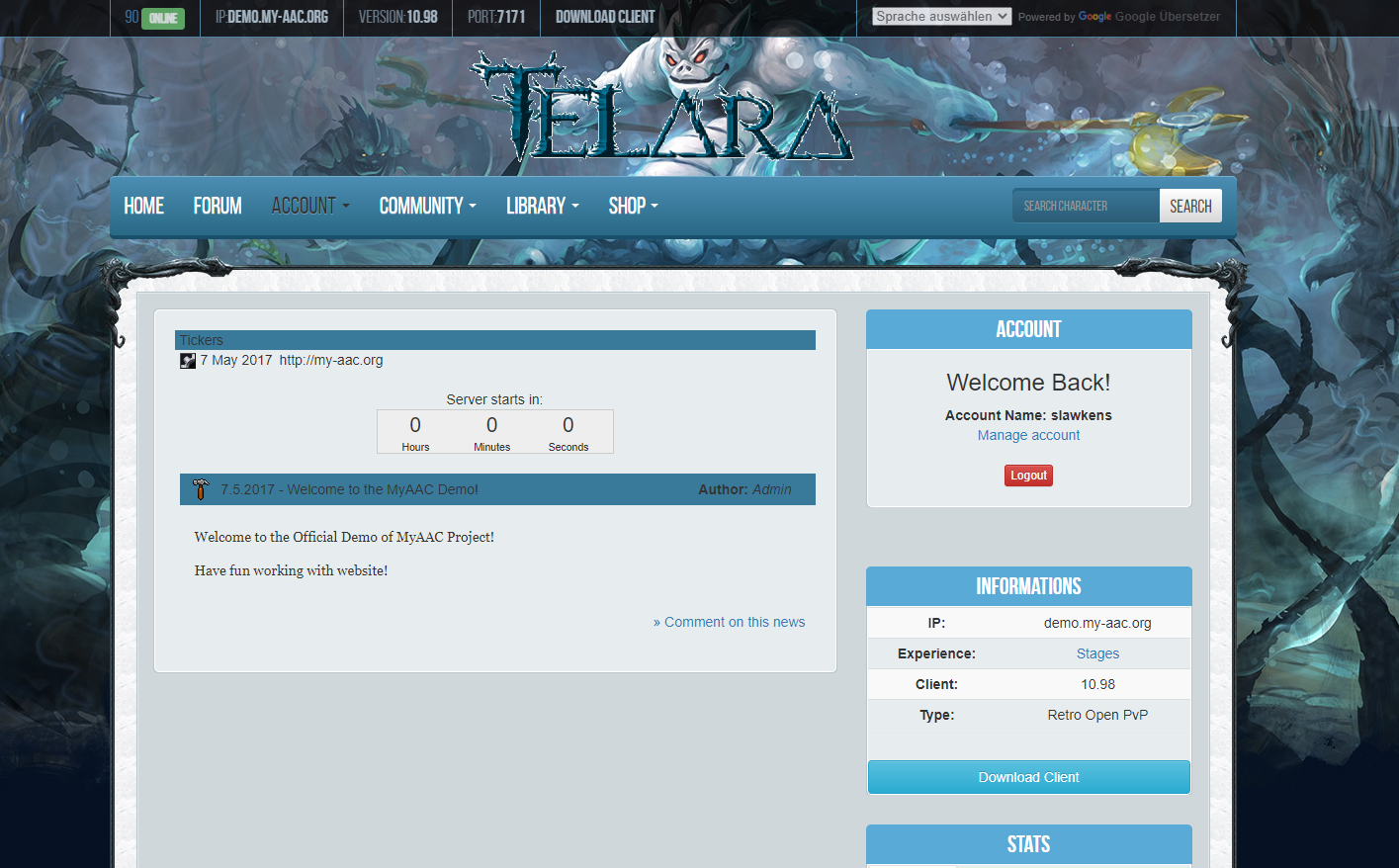
Task: Click the Telara logo banner
Action: (x=662, y=109)
